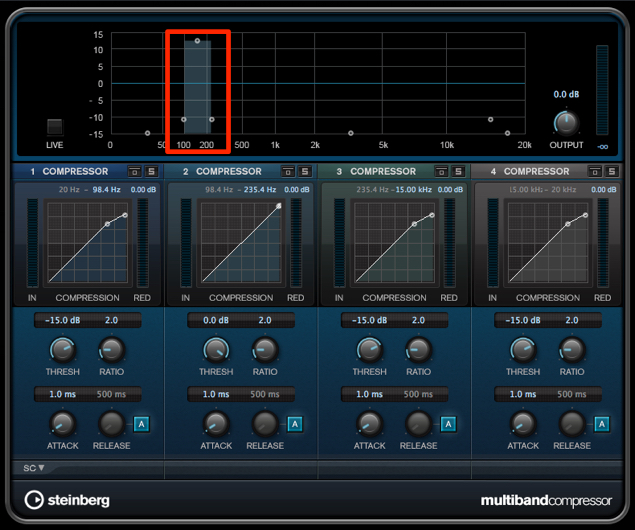Viewport: 635px width, 530px height.
Task: Click band 4 RATIO knob
Action: (572, 350)
